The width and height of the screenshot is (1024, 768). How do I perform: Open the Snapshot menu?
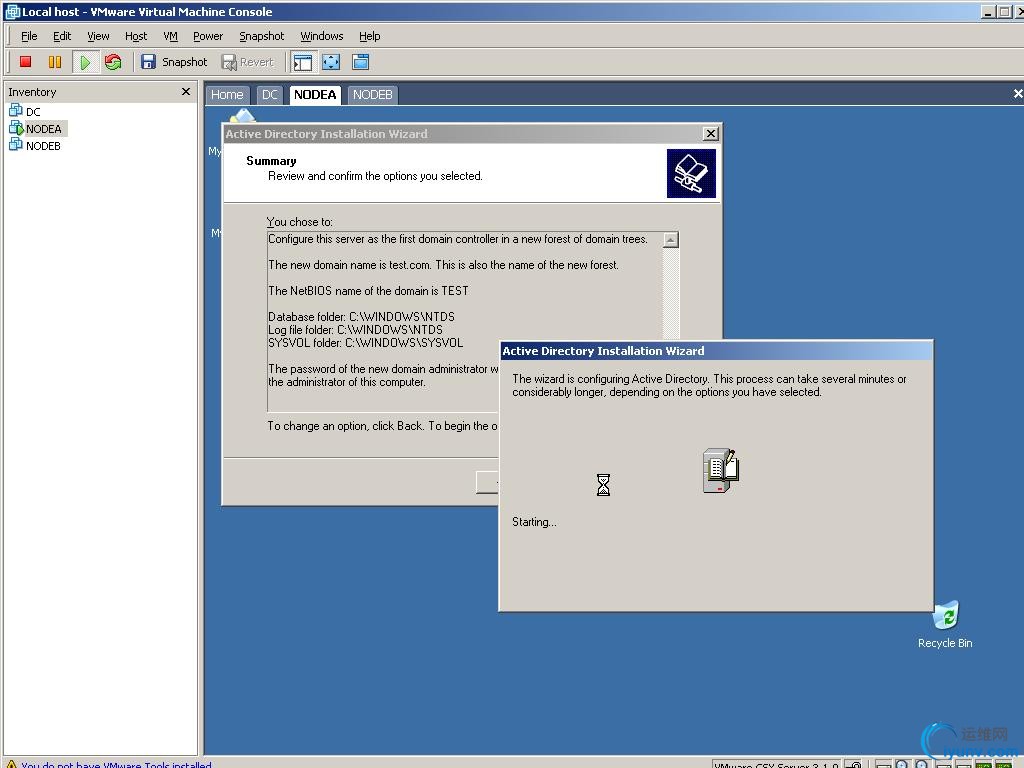click(261, 36)
